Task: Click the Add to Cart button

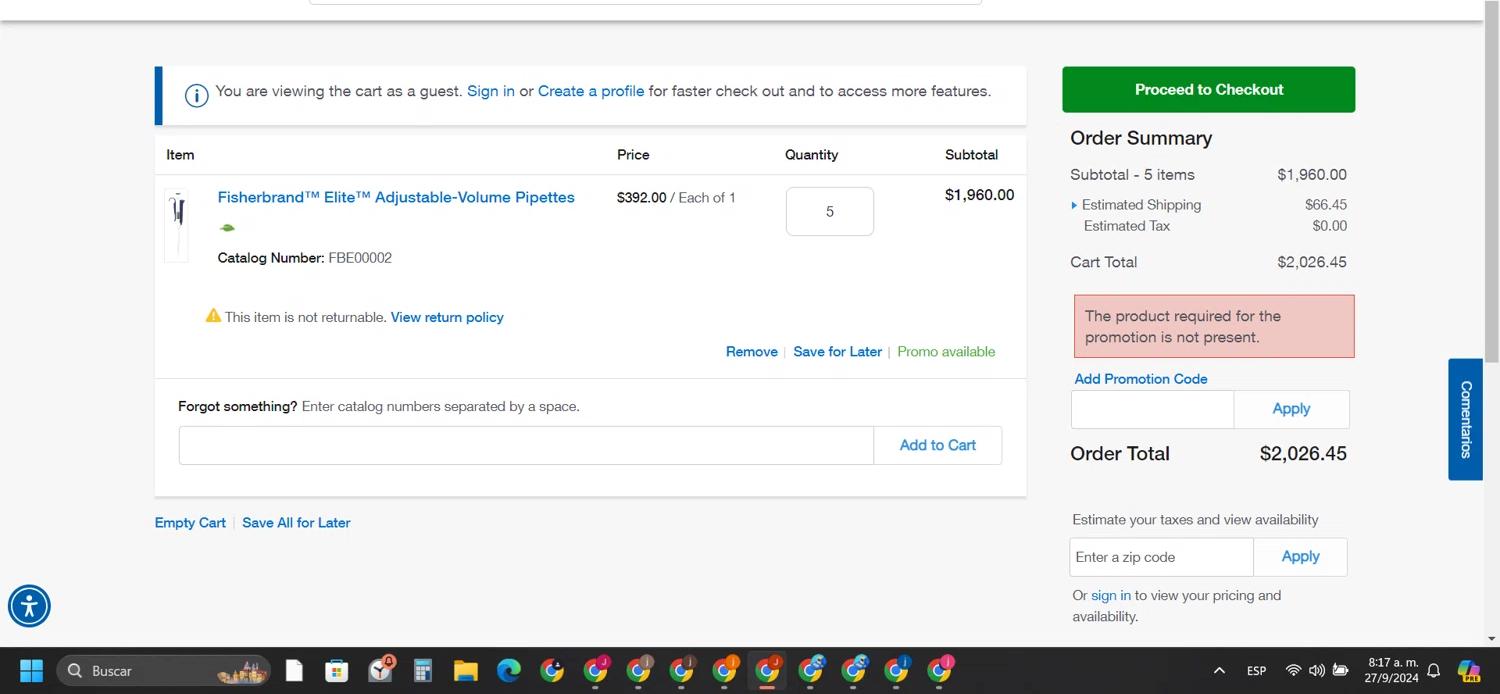Action: [937, 445]
